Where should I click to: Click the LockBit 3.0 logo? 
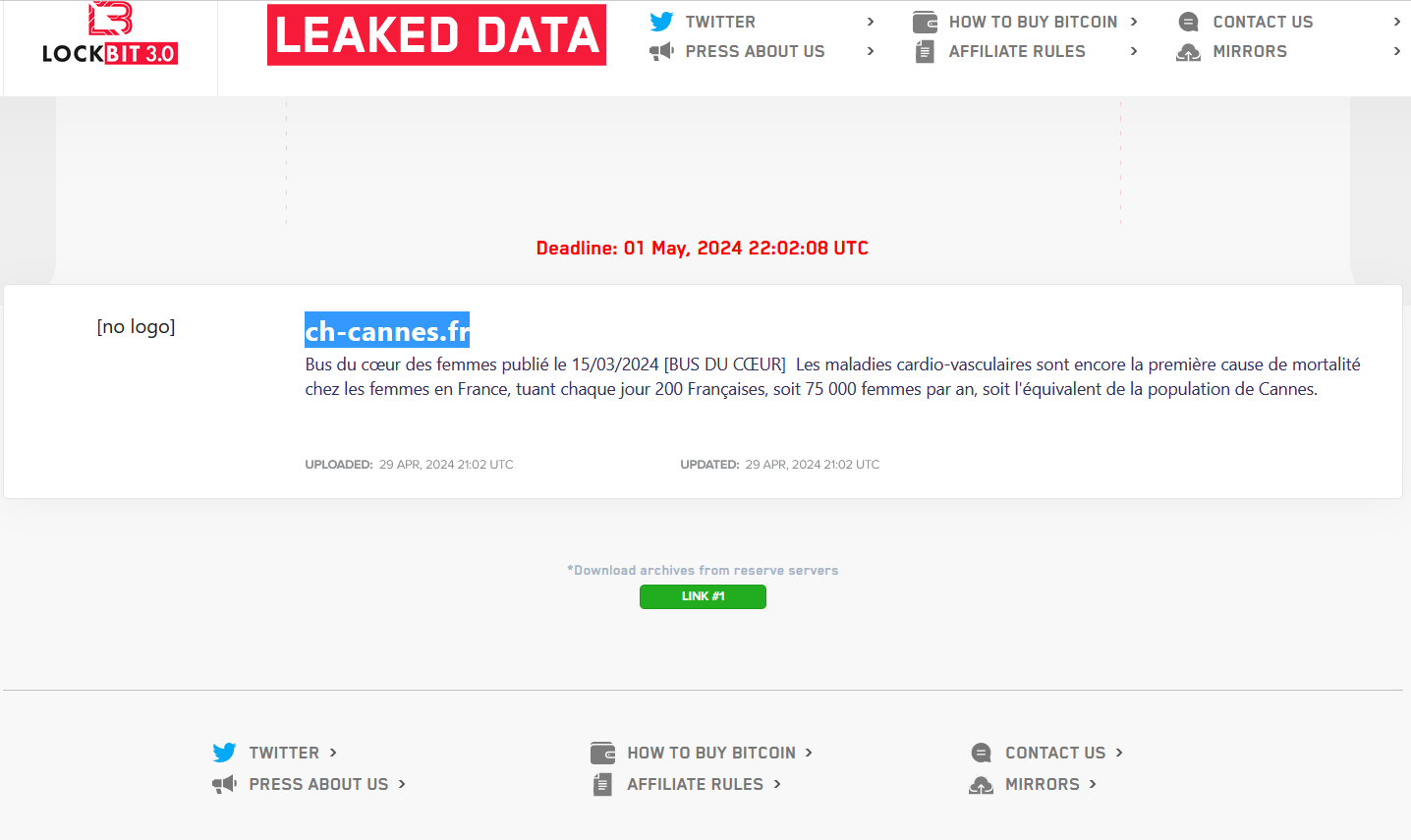[110, 35]
